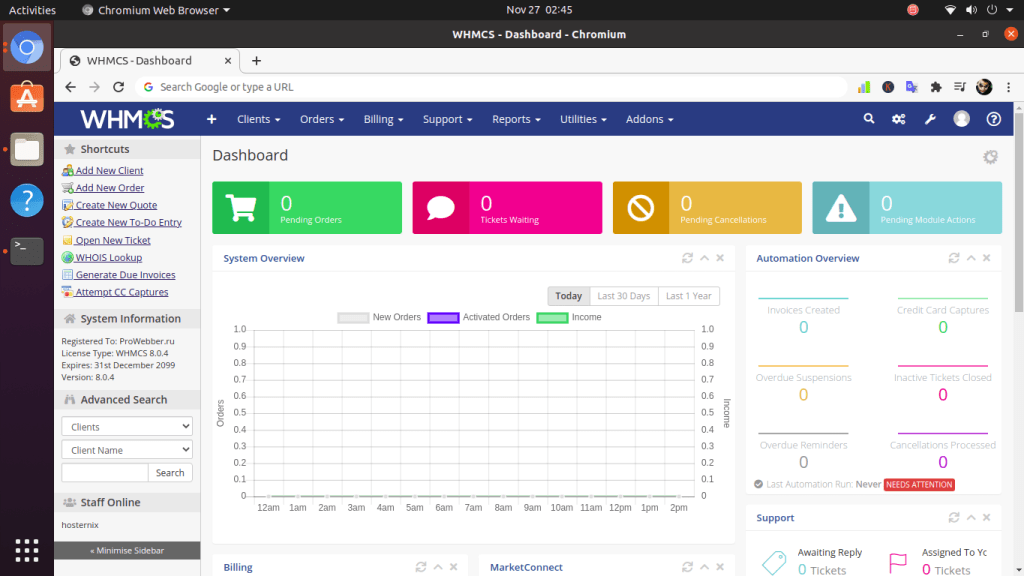
Task: Click Open New Ticket shortcut
Action: tap(106, 240)
